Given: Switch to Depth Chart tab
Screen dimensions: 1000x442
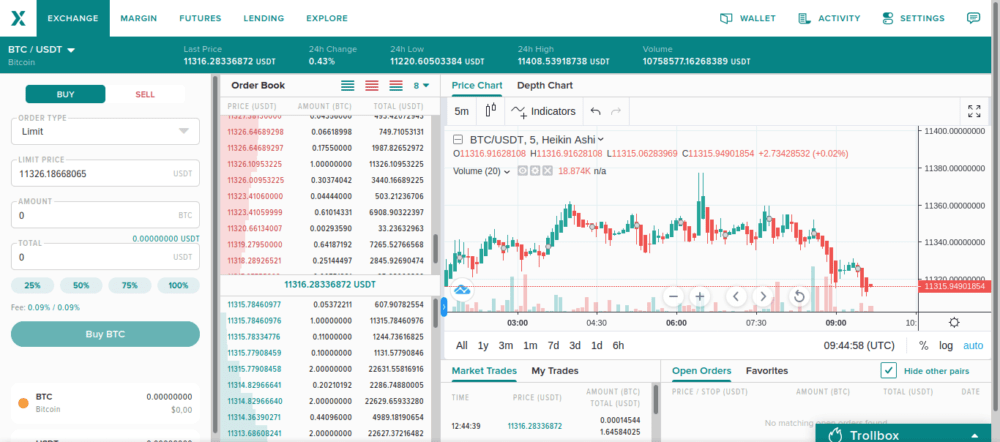Looking at the screenshot, I should (544, 86).
